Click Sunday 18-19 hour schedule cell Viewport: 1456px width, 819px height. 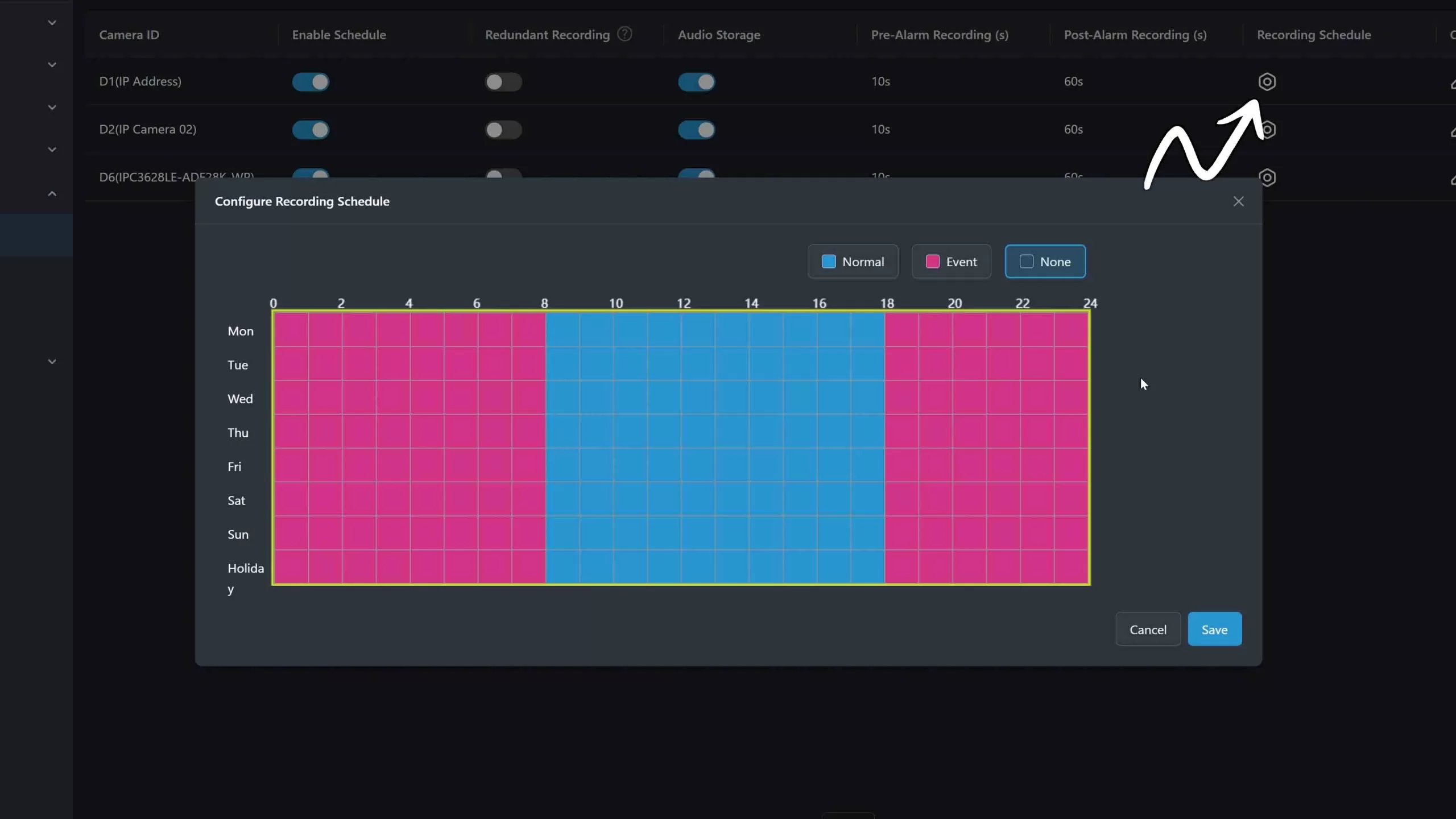point(901,532)
